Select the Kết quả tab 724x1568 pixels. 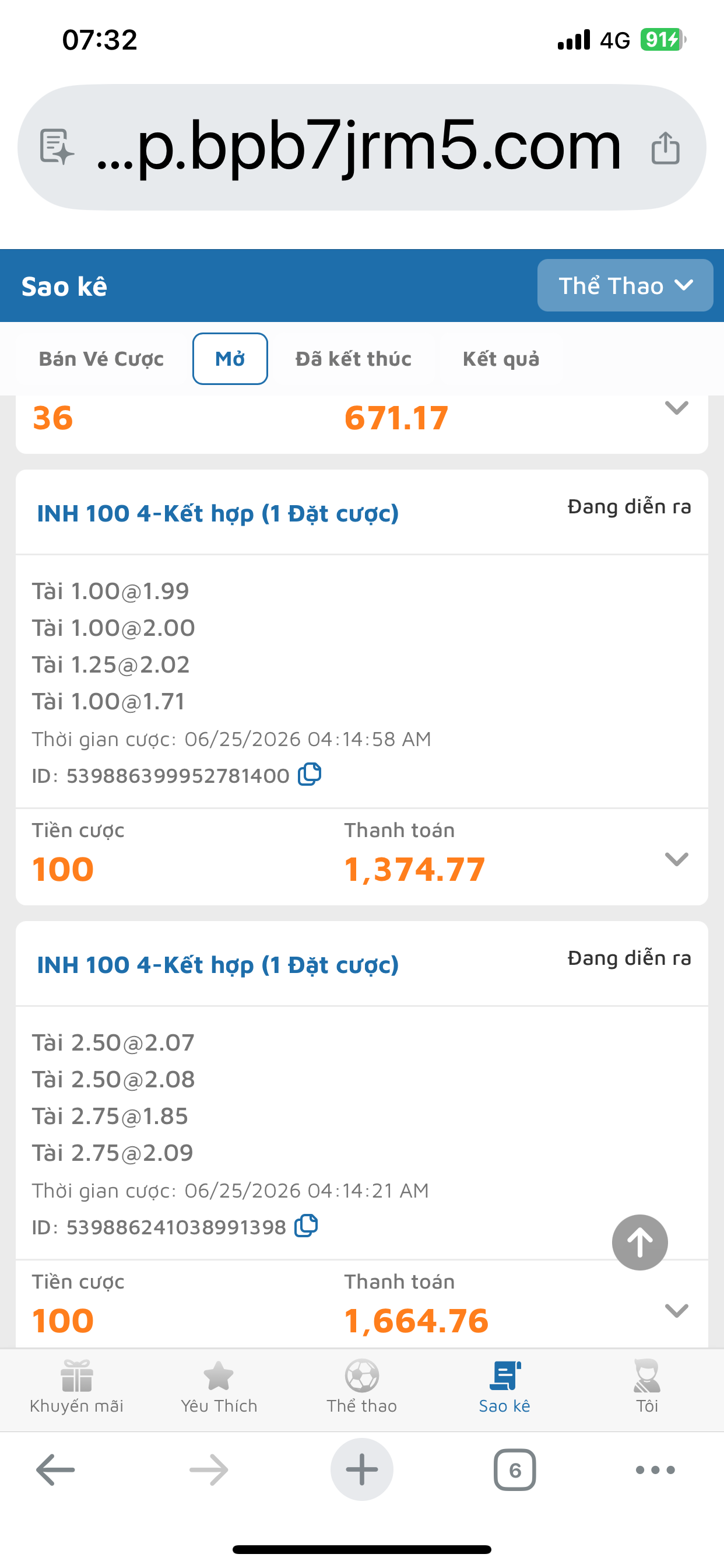coord(501,359)
